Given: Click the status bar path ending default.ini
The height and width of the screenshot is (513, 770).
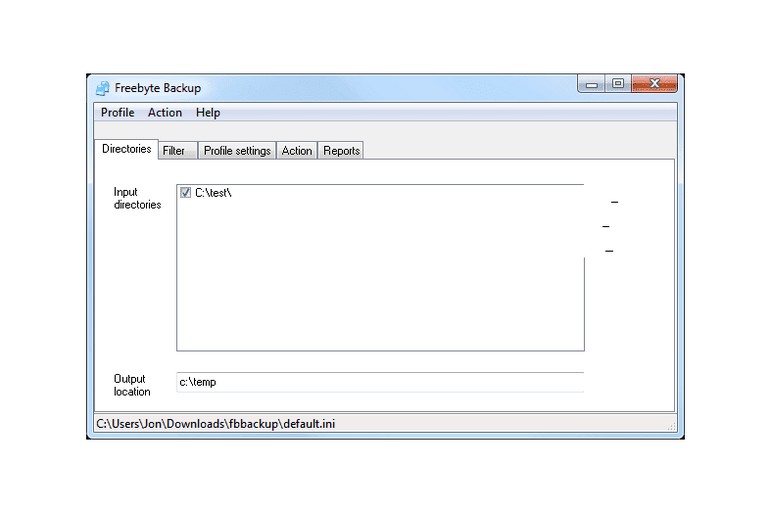Looking at the screenshot, I should [216, 424].
